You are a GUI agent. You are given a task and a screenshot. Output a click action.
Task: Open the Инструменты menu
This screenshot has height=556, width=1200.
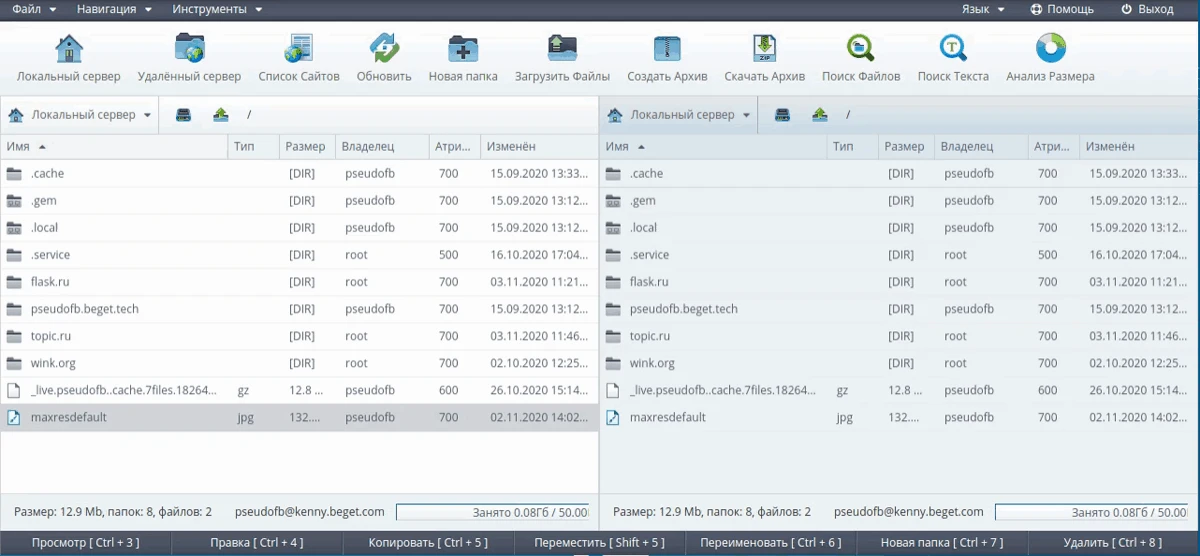click(217, 9)
